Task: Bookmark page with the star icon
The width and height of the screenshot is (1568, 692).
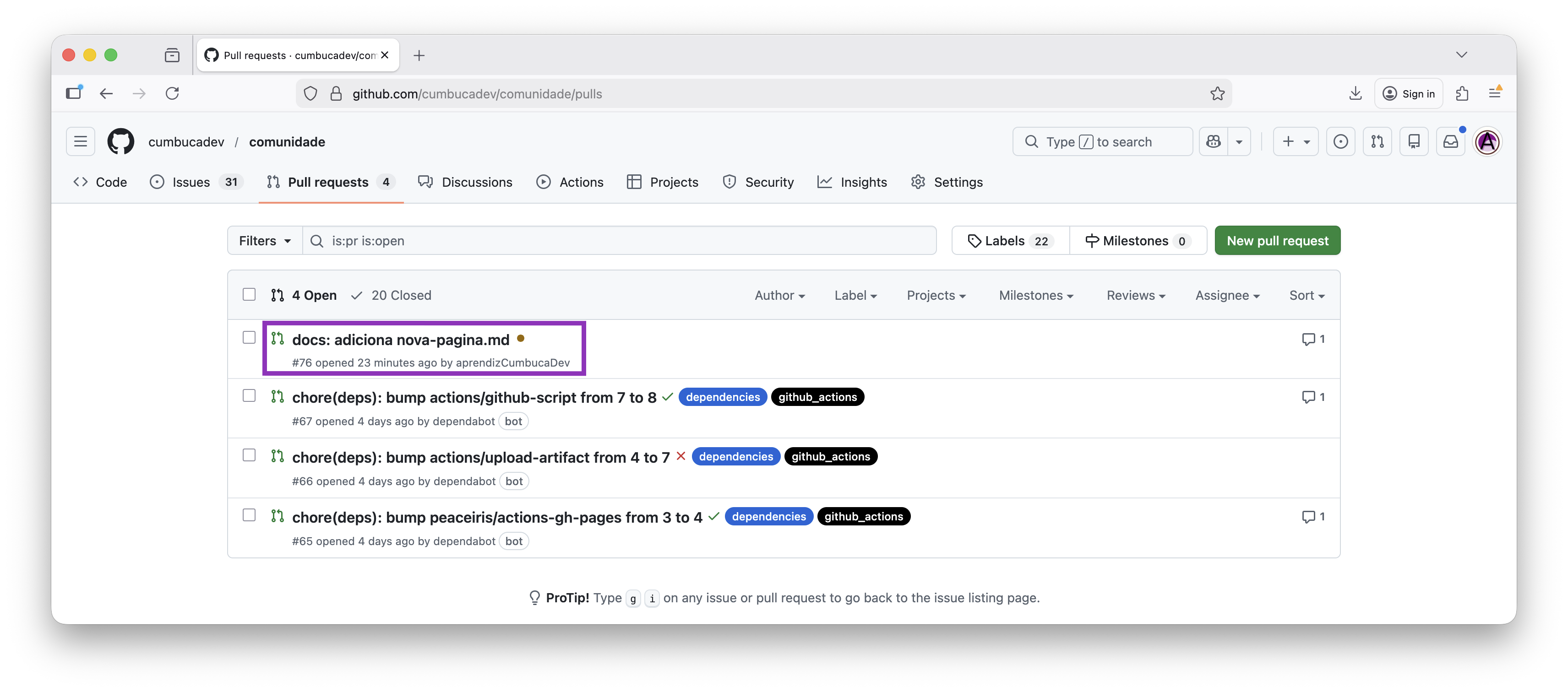Action: click(x=1217, y=94)
